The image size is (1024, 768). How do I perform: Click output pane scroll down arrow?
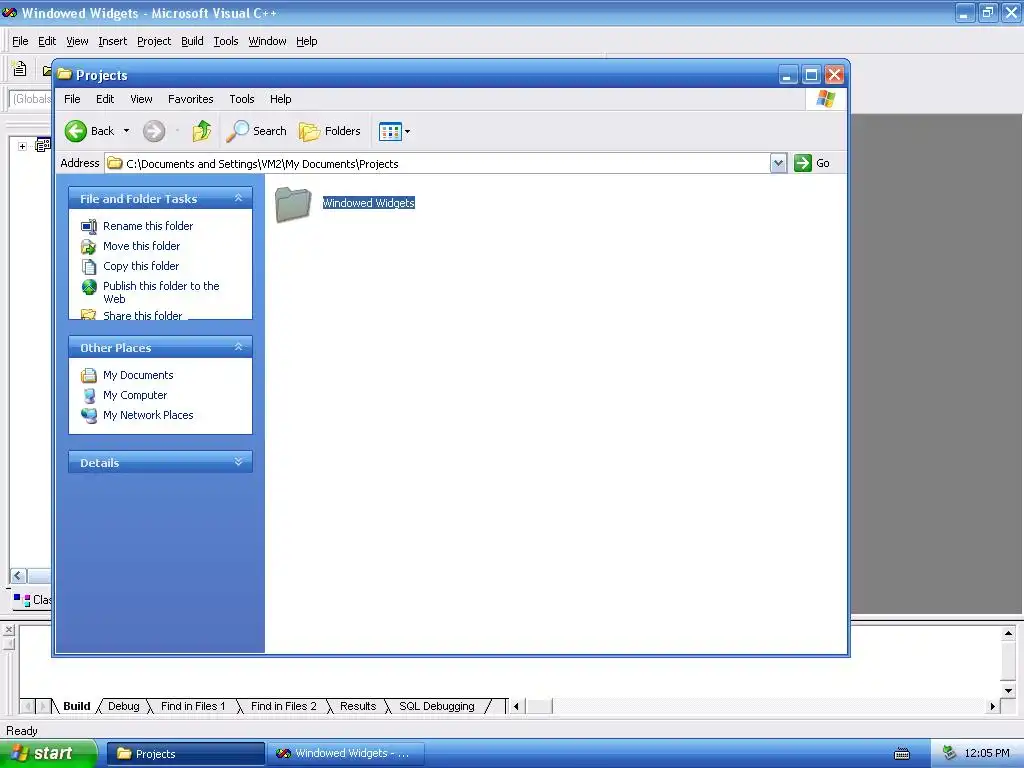(1008, 690)
